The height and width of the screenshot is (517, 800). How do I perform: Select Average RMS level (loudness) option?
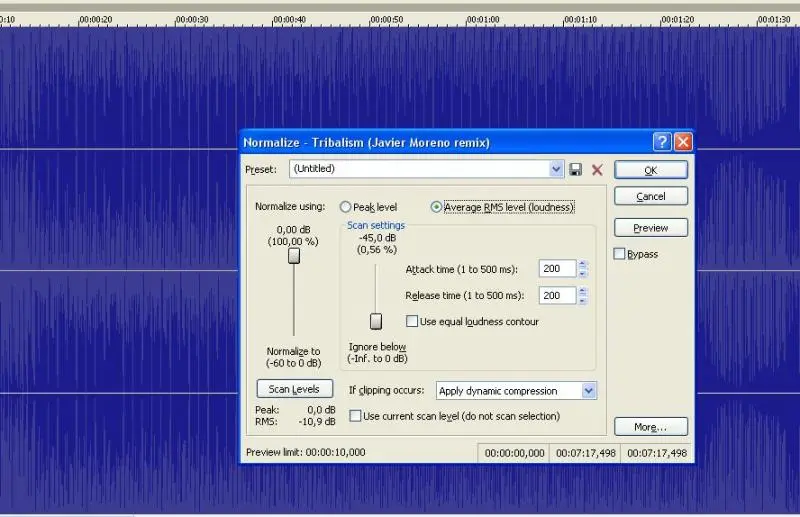click(x=436, y=207)
